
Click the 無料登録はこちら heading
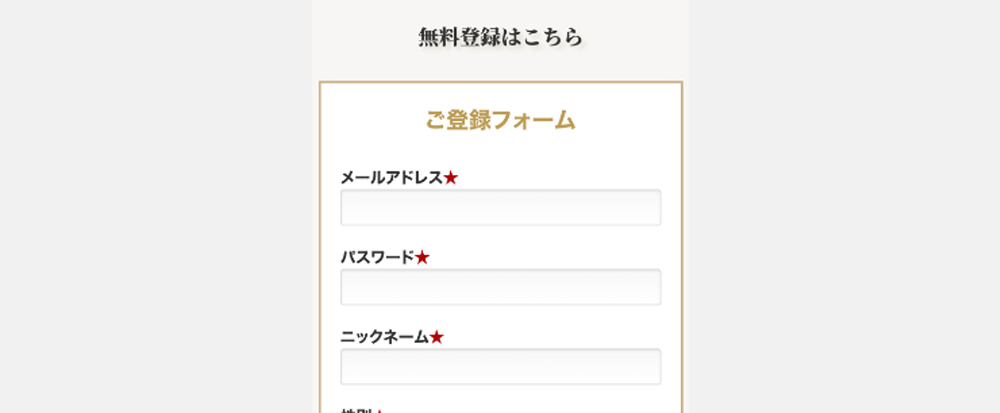(500, 38)
